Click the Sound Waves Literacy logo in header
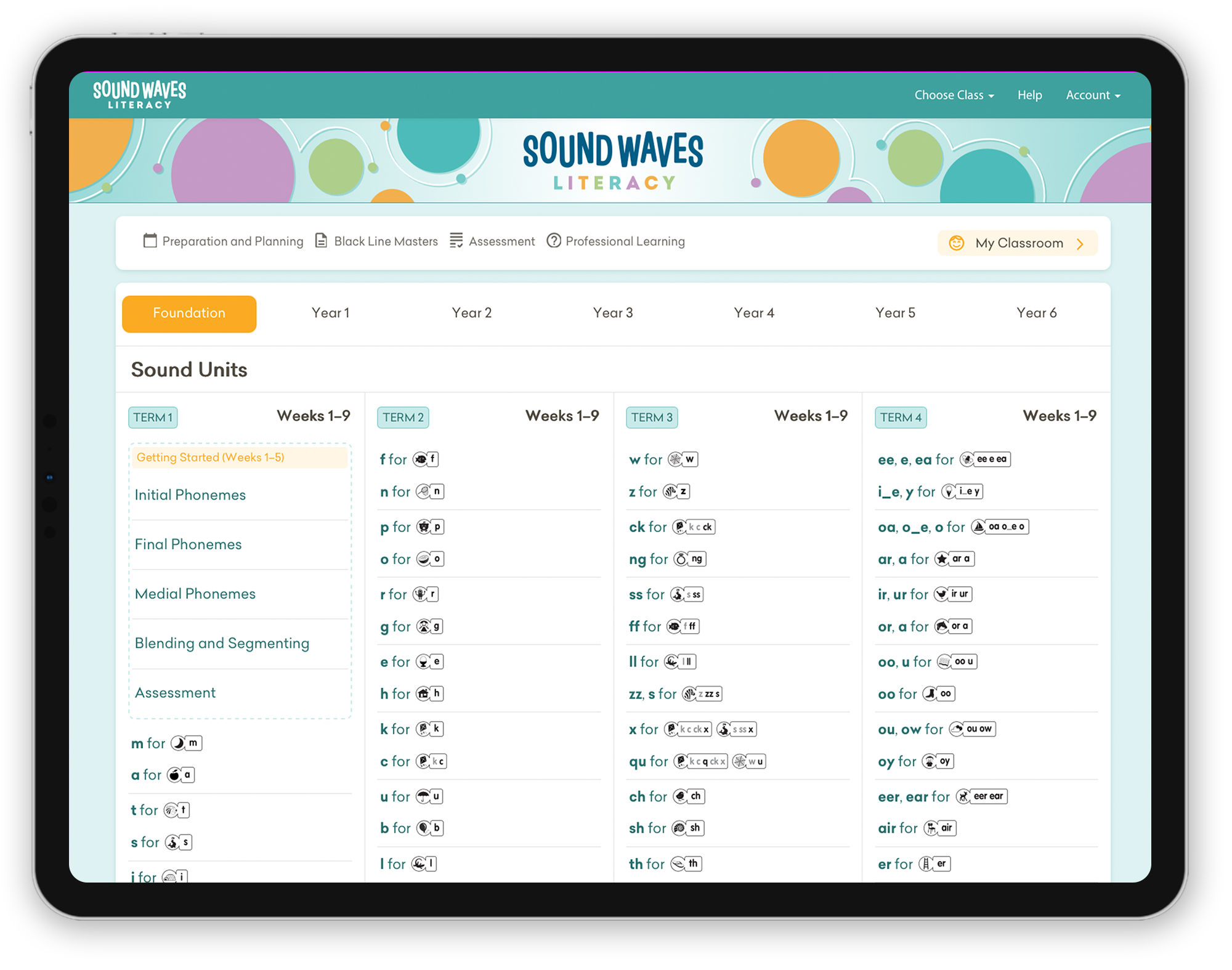Image resolution: width=1232 pixels, height=970 pixels. click(139, 95)
